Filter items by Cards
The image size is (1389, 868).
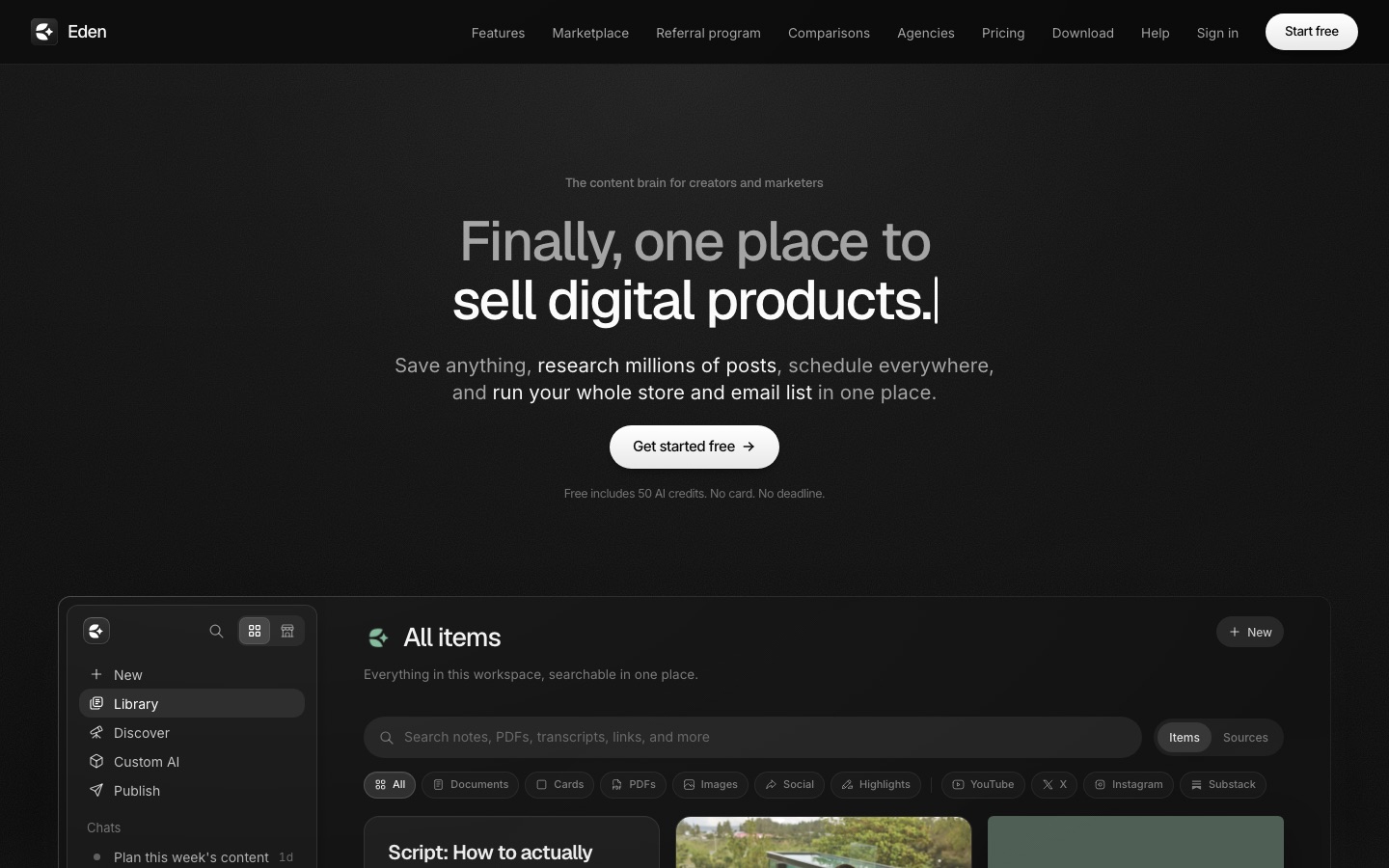[559, 785]
